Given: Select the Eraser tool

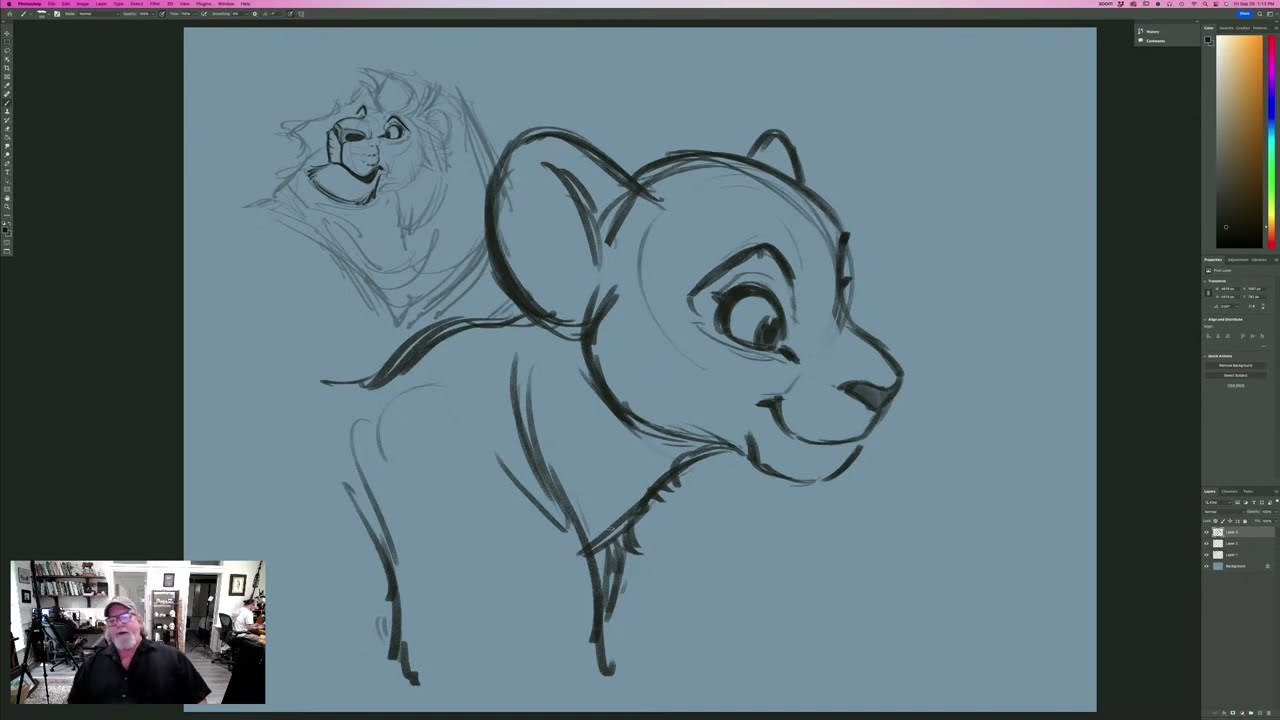Looking at the screenshot, I should (x=7, y=129).
